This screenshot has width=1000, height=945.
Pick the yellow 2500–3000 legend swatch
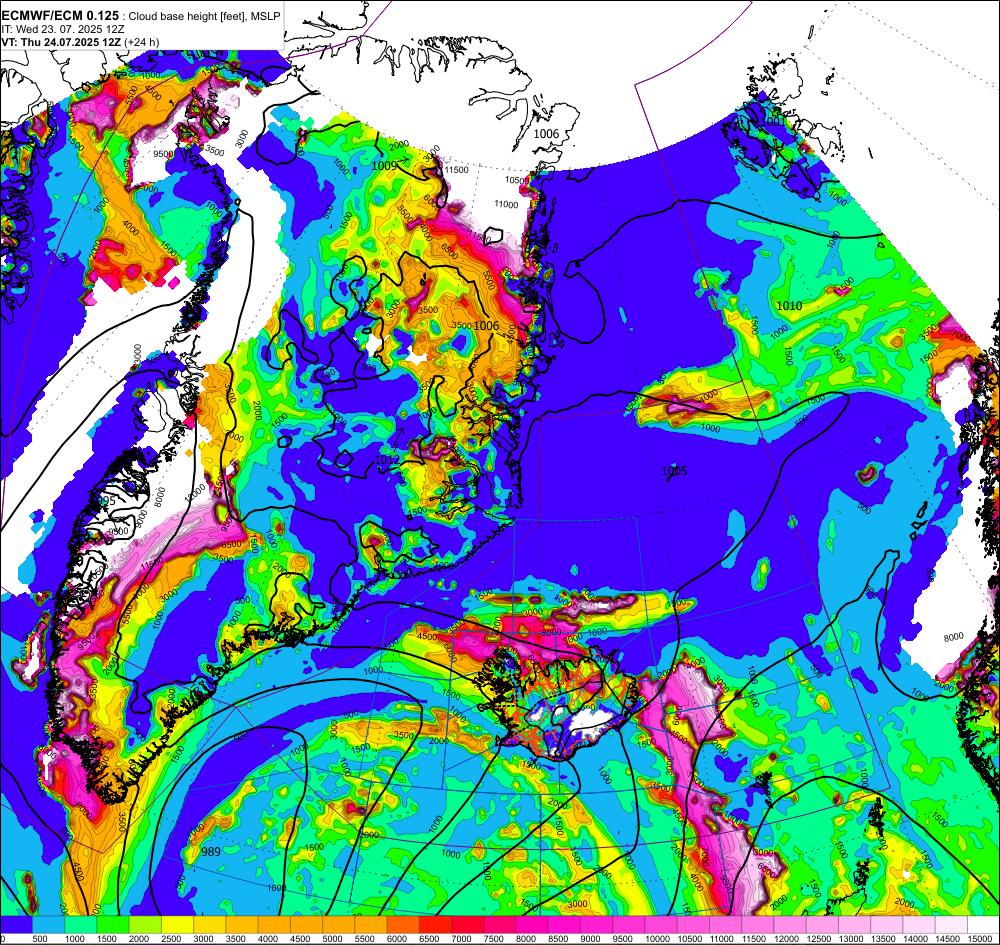pos(178,925)
